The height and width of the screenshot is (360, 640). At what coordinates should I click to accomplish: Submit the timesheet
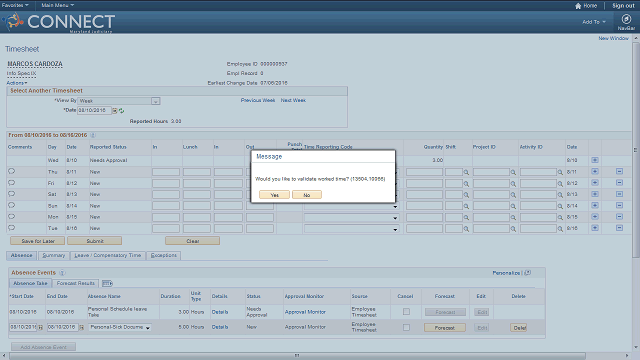click(95, 241)
